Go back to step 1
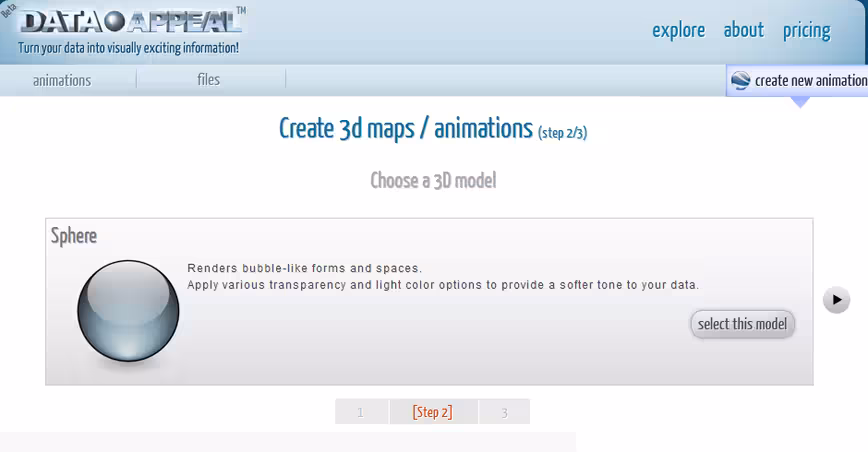 [361, 412]
